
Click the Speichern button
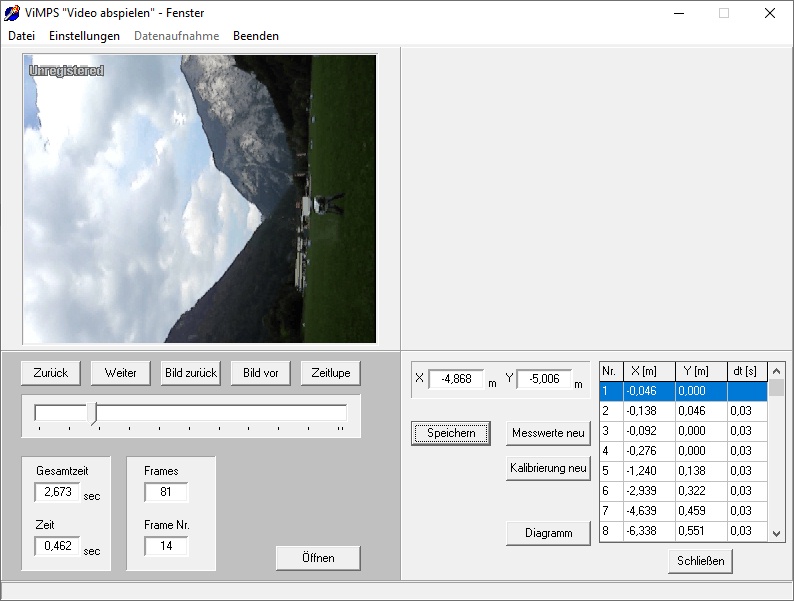point(451,433)
